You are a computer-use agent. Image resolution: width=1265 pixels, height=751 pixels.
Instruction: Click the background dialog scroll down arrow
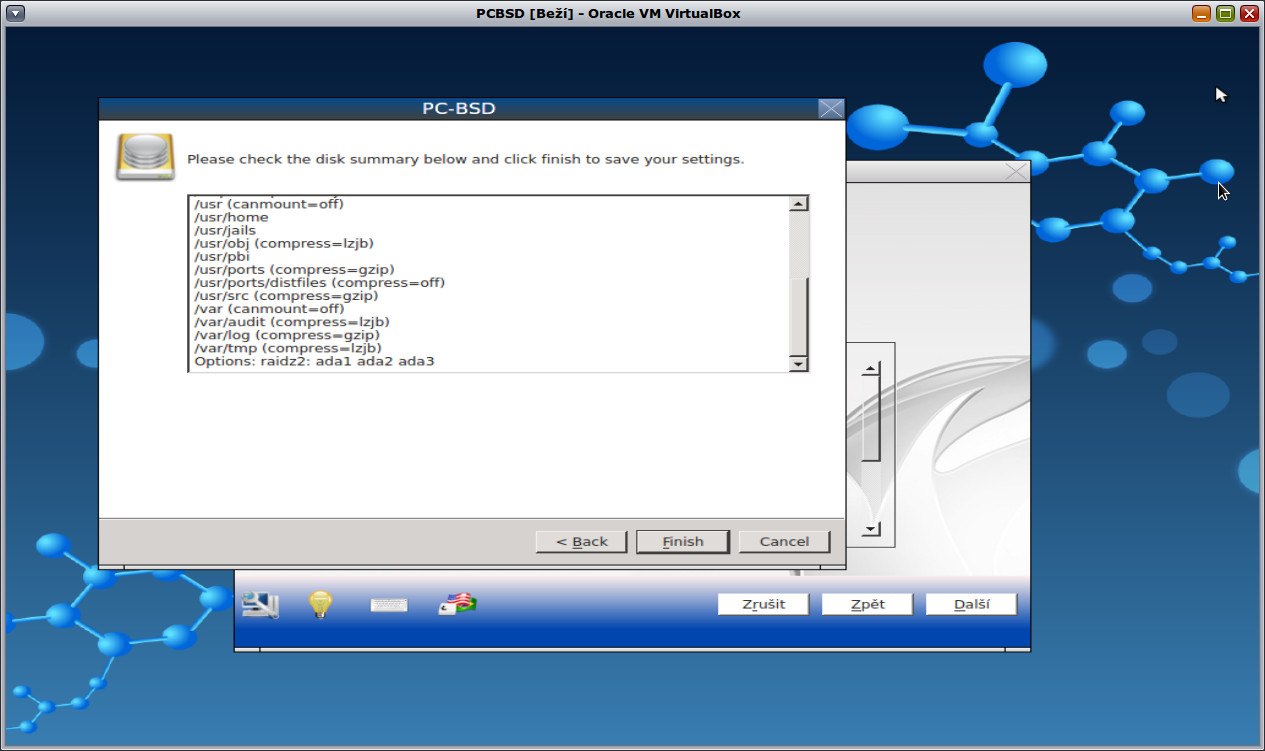pyautogui.click(x=869, y=528)
